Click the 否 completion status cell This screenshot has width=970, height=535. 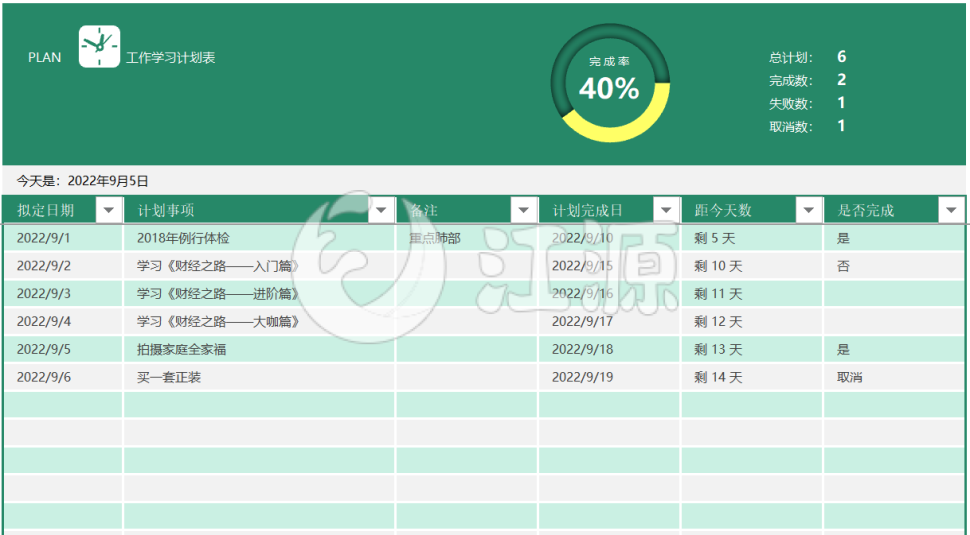(x=843, y=266)
